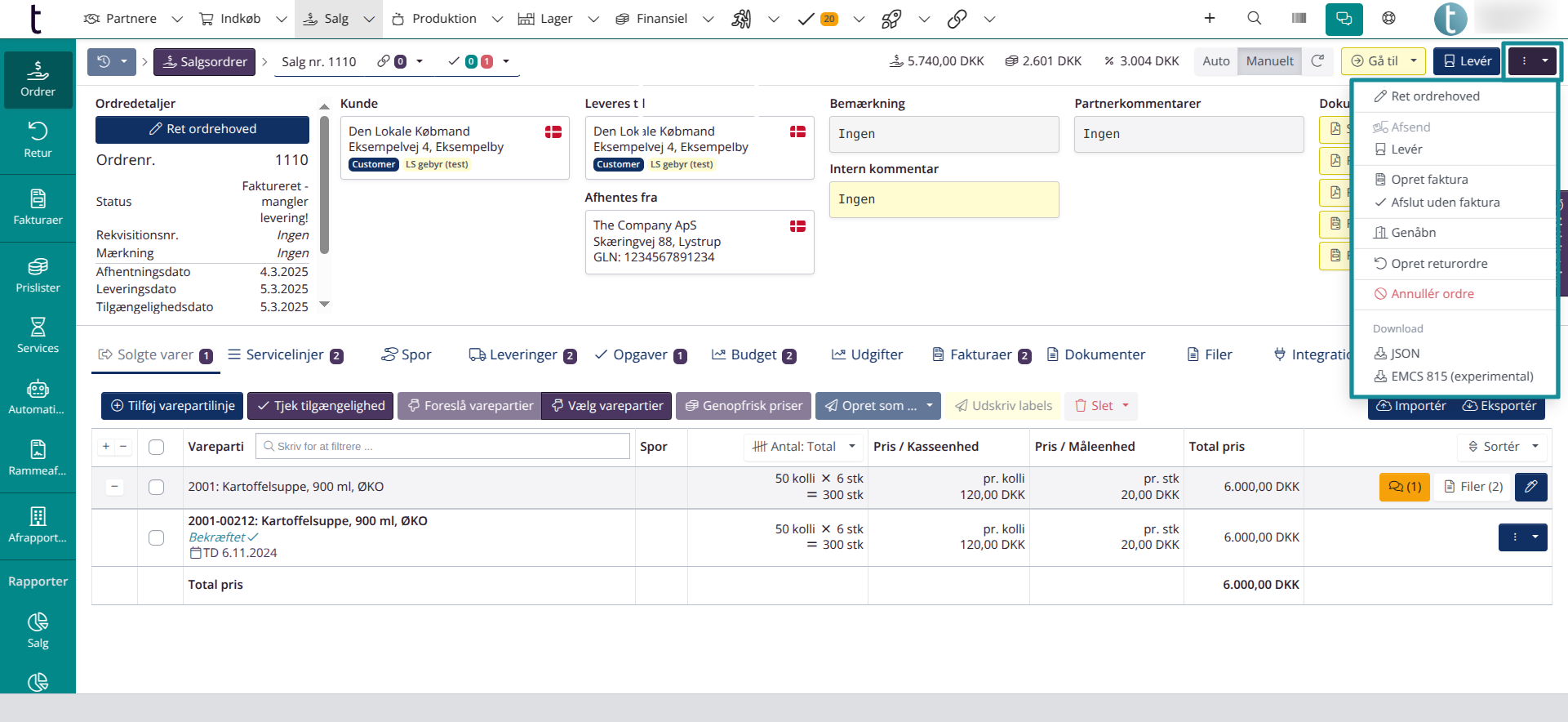Open Afrapportering in the sidebar
1568x722 pixels.
coord(38,525)
